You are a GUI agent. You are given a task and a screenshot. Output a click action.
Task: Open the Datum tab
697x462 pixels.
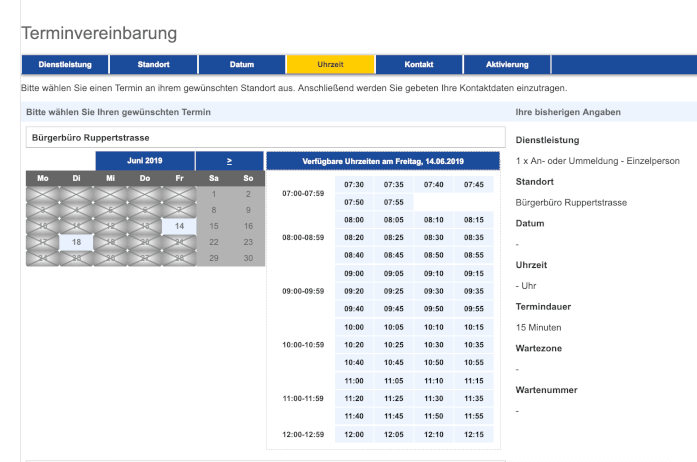click(x=241, y=65)
